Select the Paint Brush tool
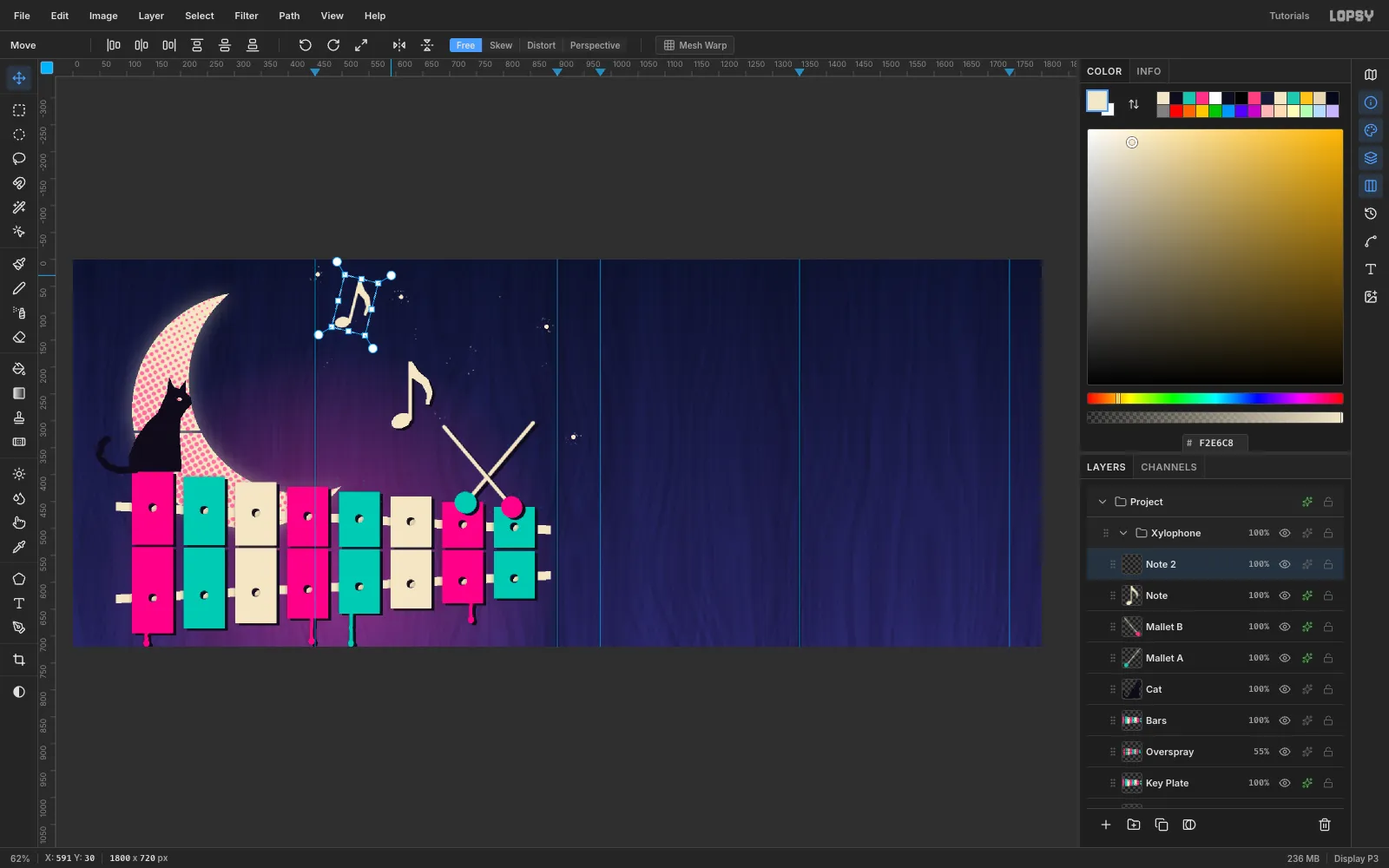1389x868 pixels. (x=18, y=264)
